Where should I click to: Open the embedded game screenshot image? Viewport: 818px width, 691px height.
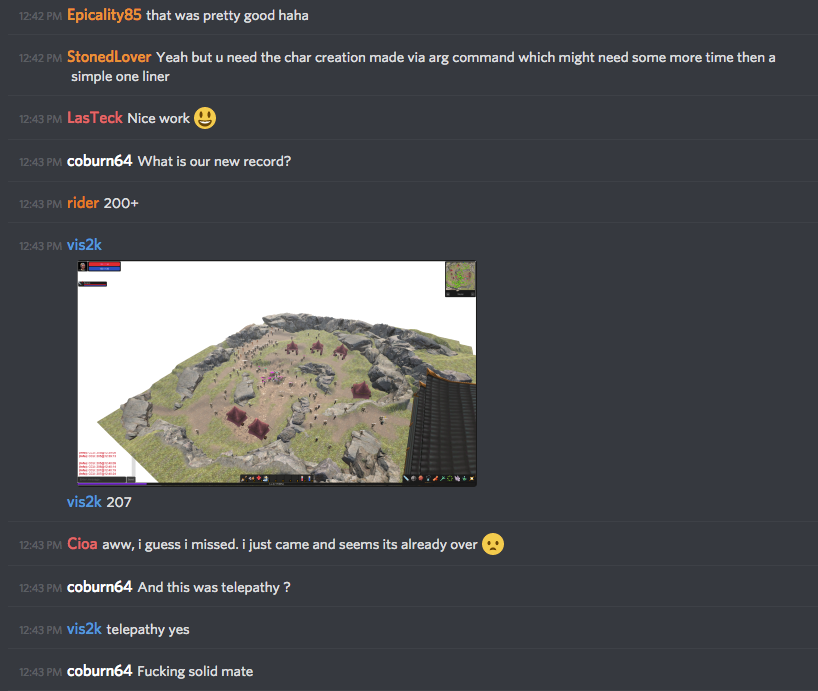(x=276, y=373)
